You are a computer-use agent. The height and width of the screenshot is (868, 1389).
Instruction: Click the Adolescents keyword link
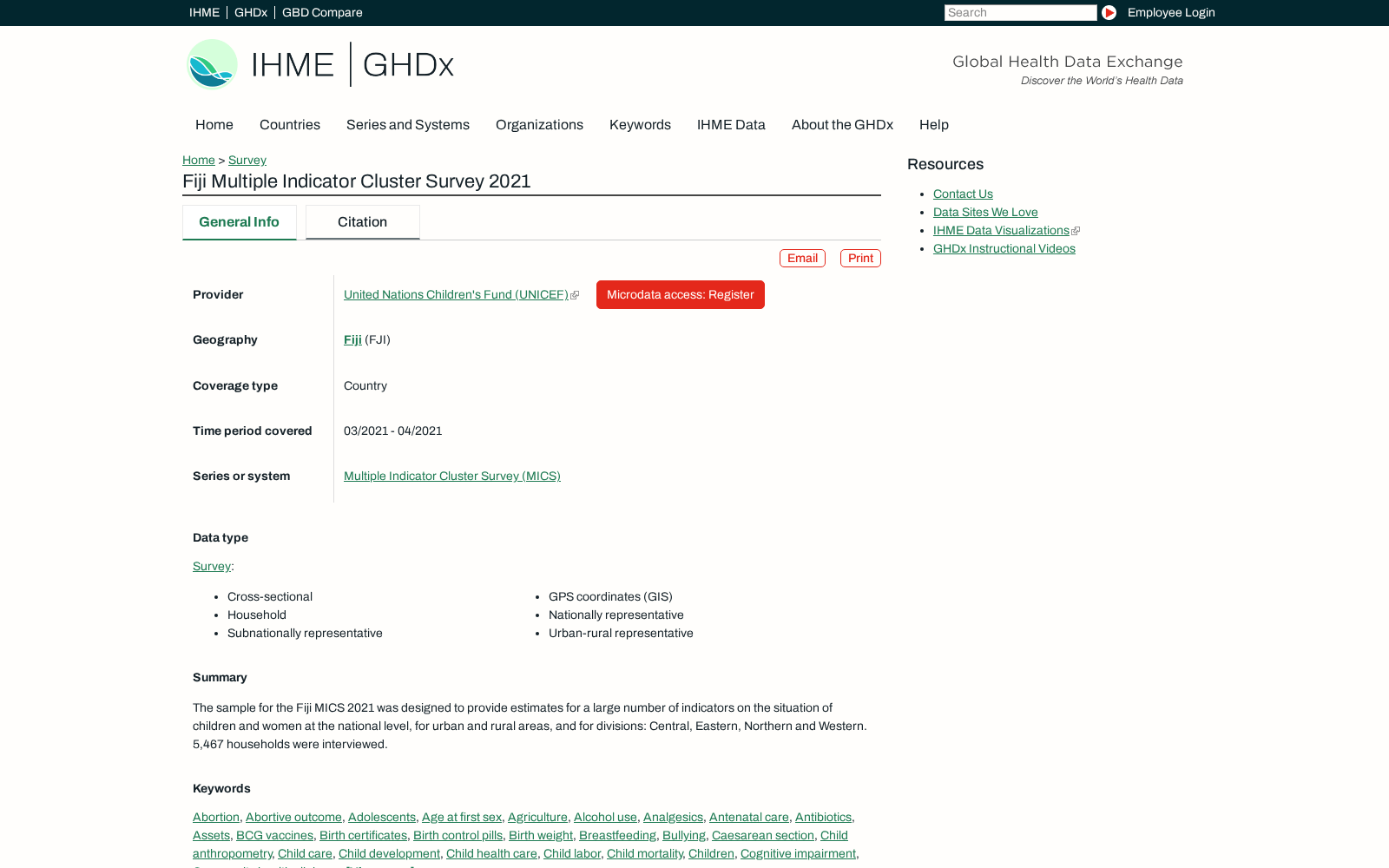tap(382, 817)
